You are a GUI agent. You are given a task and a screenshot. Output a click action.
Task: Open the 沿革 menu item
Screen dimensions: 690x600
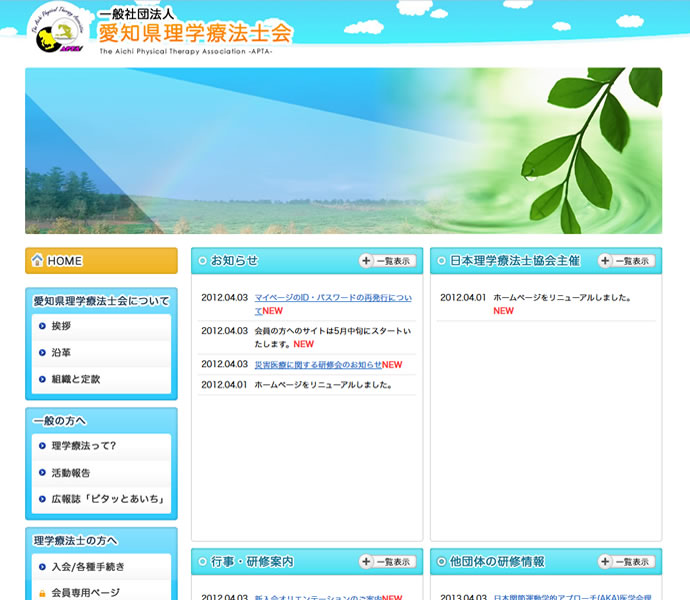[101, 353]
